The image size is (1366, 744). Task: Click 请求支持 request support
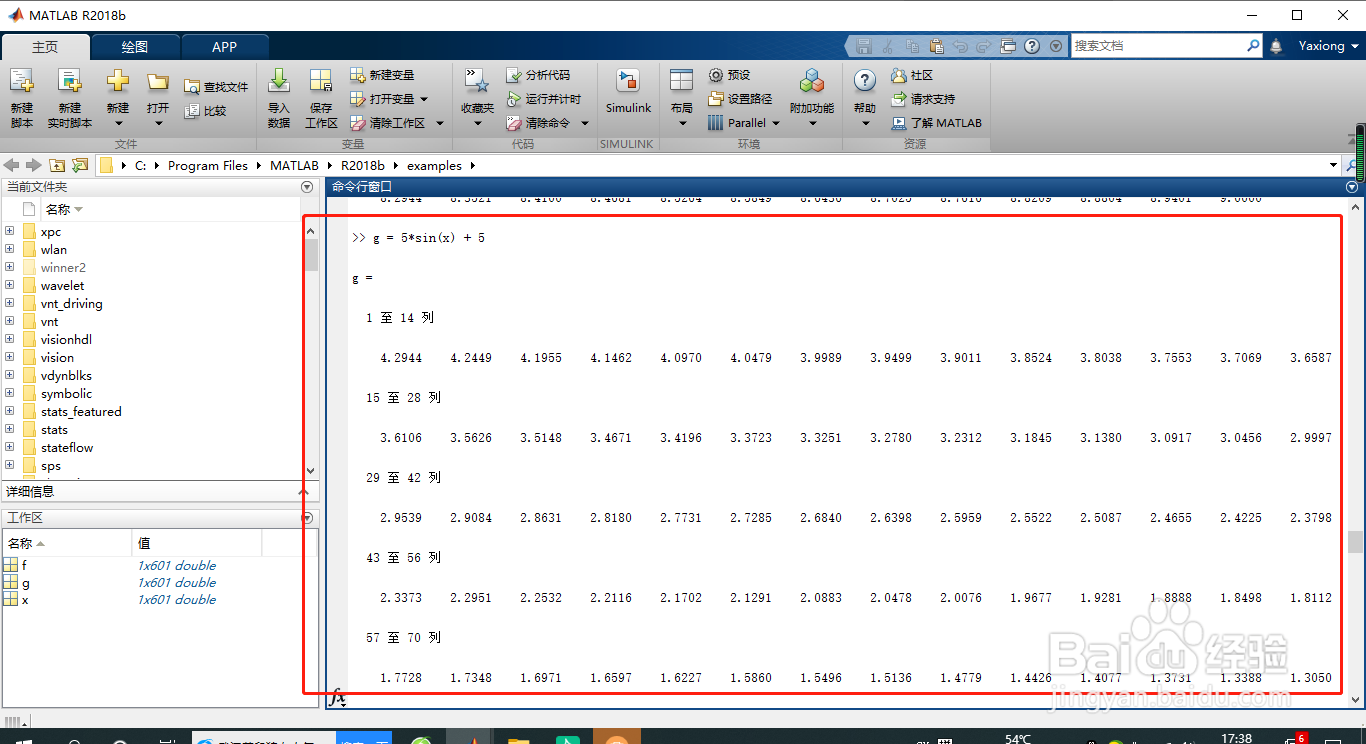(923, 99)
